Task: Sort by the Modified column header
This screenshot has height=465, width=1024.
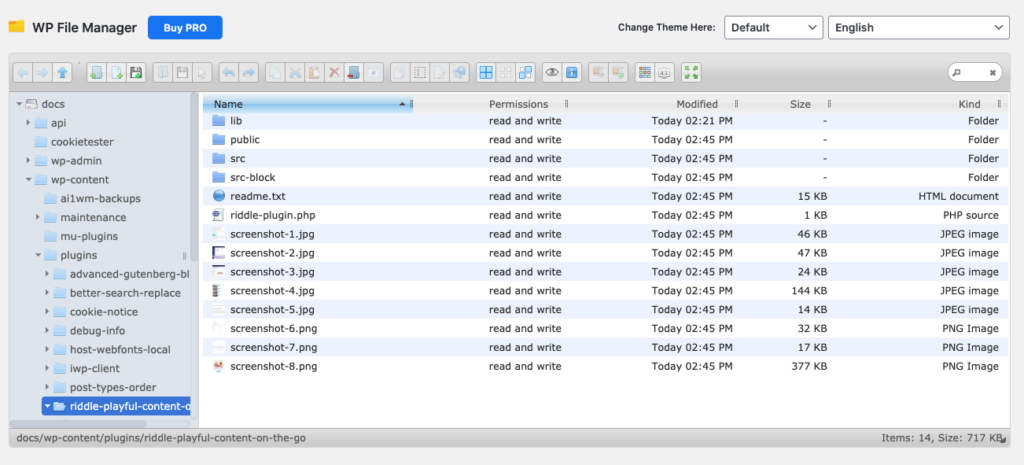Action: 697,104
